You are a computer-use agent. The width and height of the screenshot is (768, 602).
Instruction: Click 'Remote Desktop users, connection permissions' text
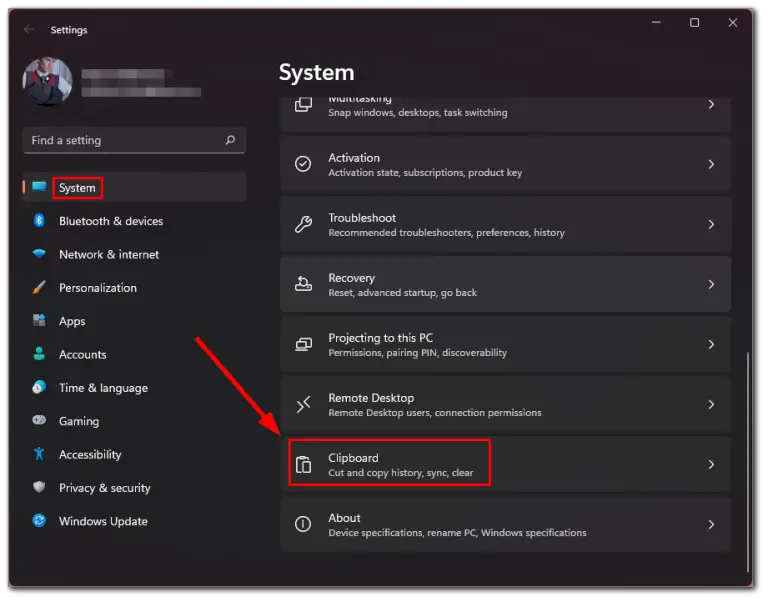(x=435, y=413)
